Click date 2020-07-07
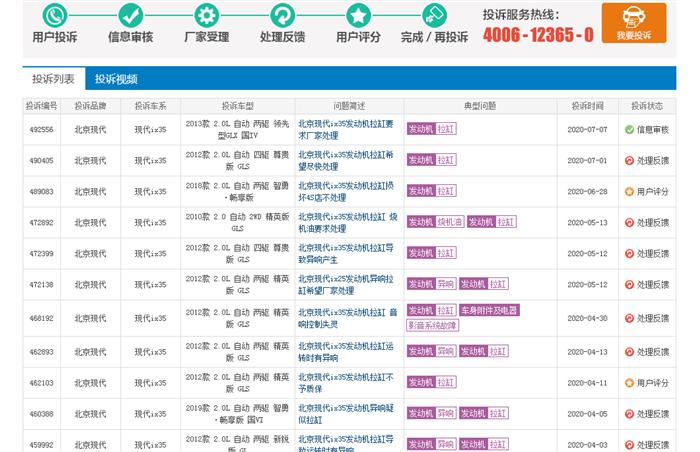Image resolution: width=700 pixels, height=452 pixels. 588,130
